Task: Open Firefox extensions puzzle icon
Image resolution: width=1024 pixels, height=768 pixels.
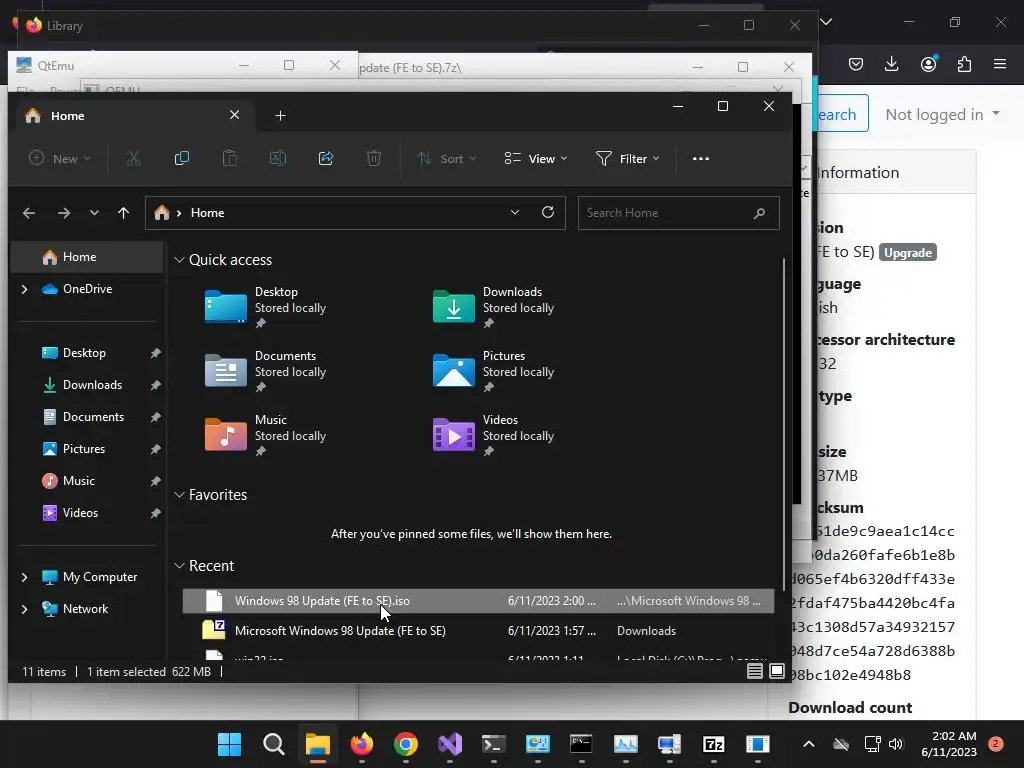Action: click(964, 64)
